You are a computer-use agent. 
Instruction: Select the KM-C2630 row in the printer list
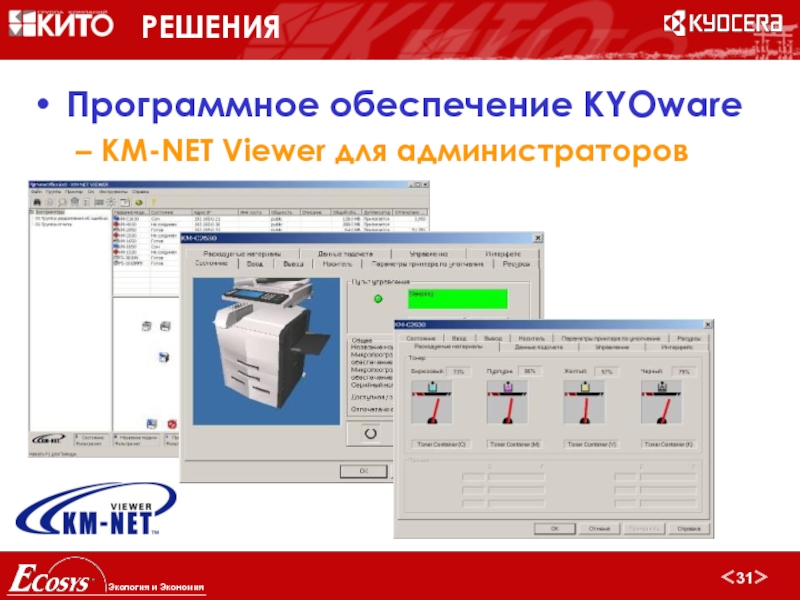coord(269,219)
